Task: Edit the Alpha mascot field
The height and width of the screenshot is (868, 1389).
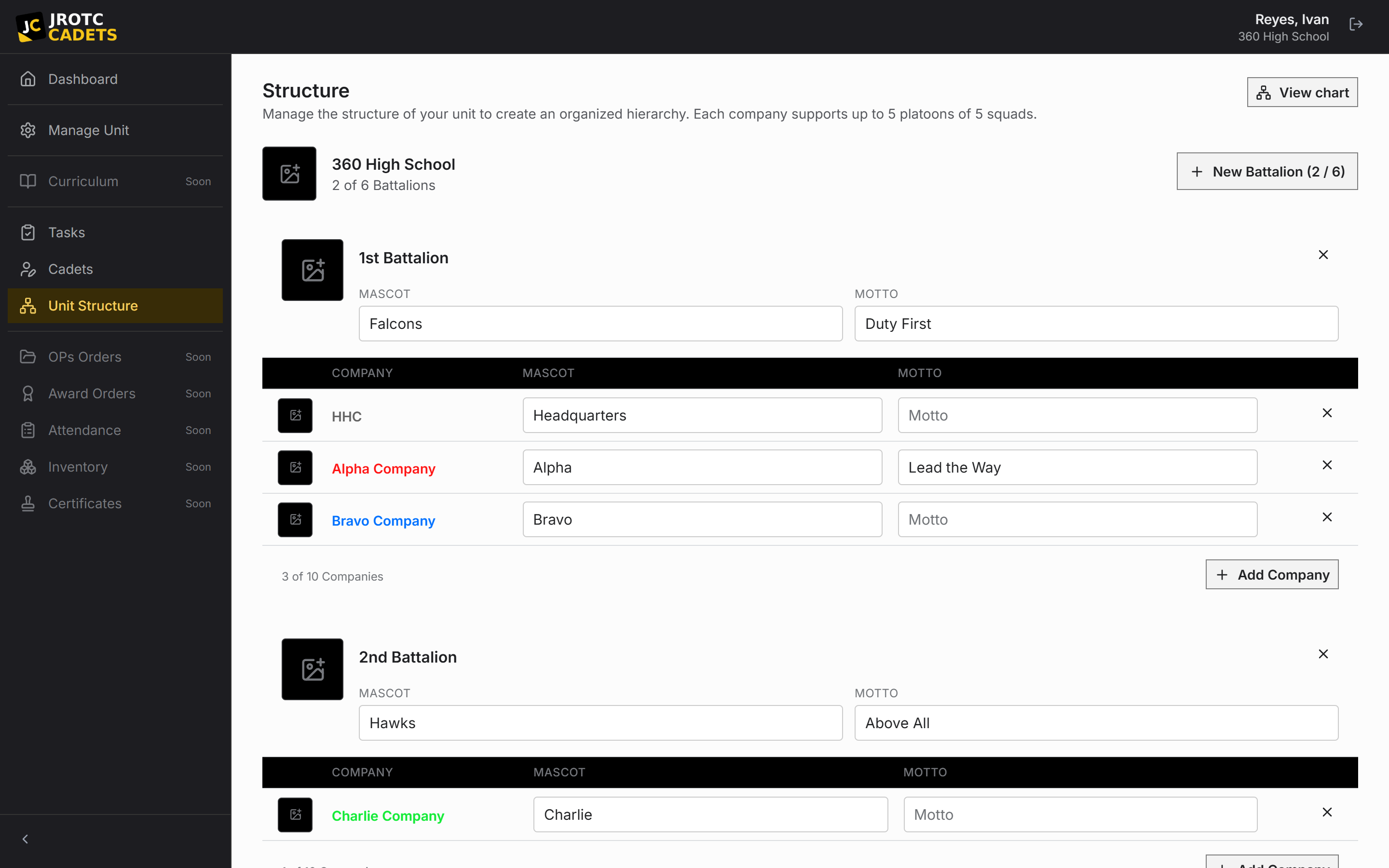Action: tap(702, 468)
